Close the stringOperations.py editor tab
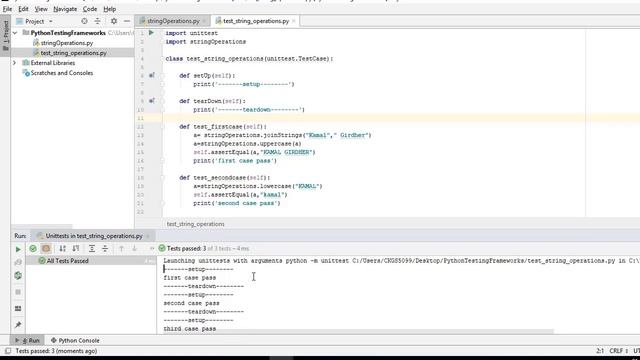The width and height of the screenshot is (640, 360). (204, 21)
